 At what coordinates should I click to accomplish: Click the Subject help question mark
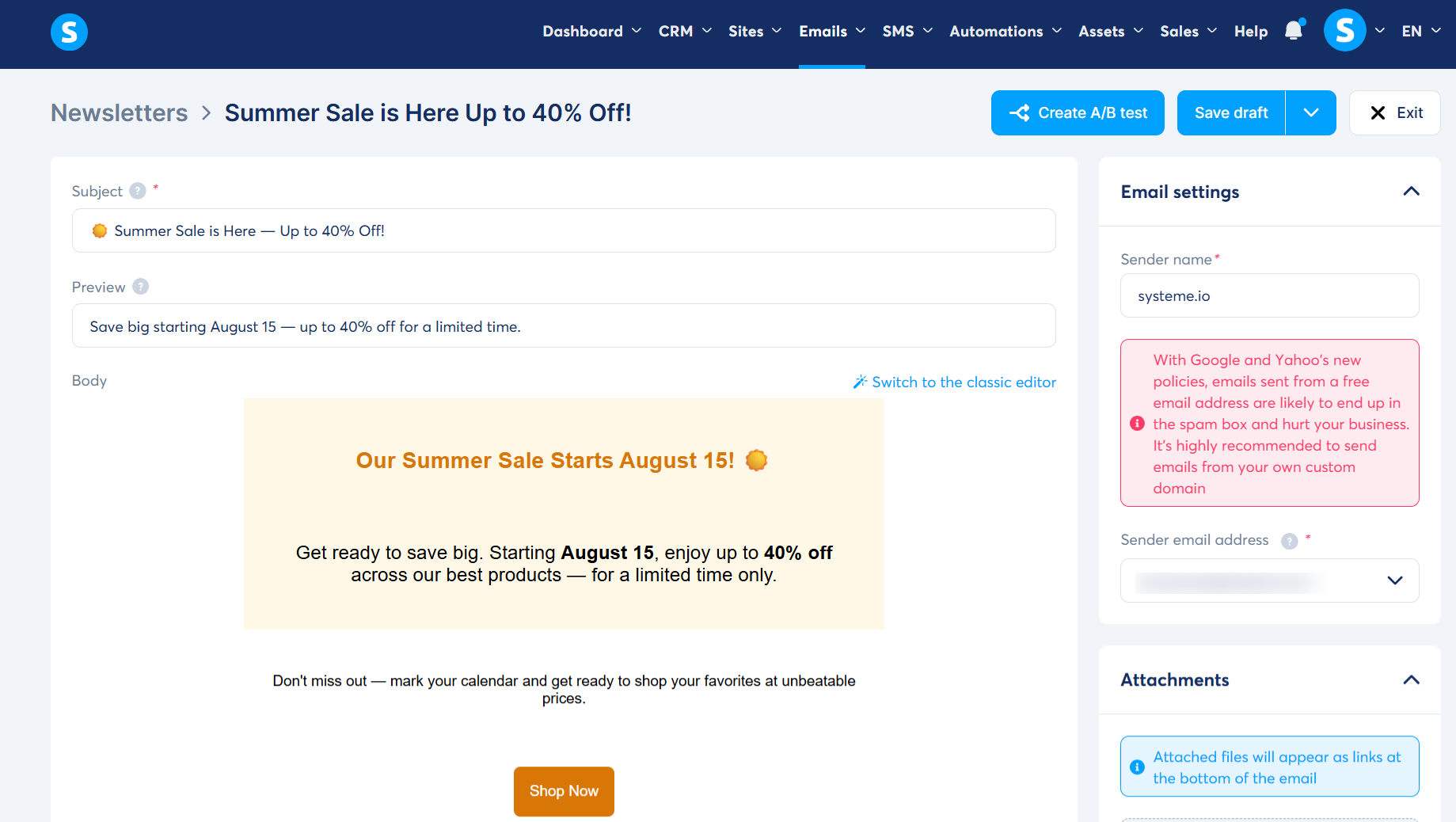click(138, 191)
